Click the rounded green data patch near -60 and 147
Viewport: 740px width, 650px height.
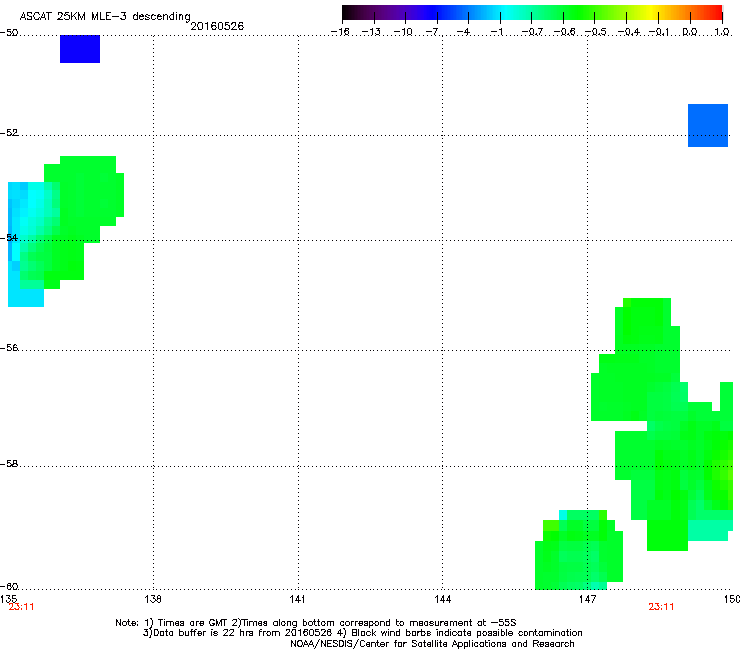pyautogui.click(x=579, y=550)
